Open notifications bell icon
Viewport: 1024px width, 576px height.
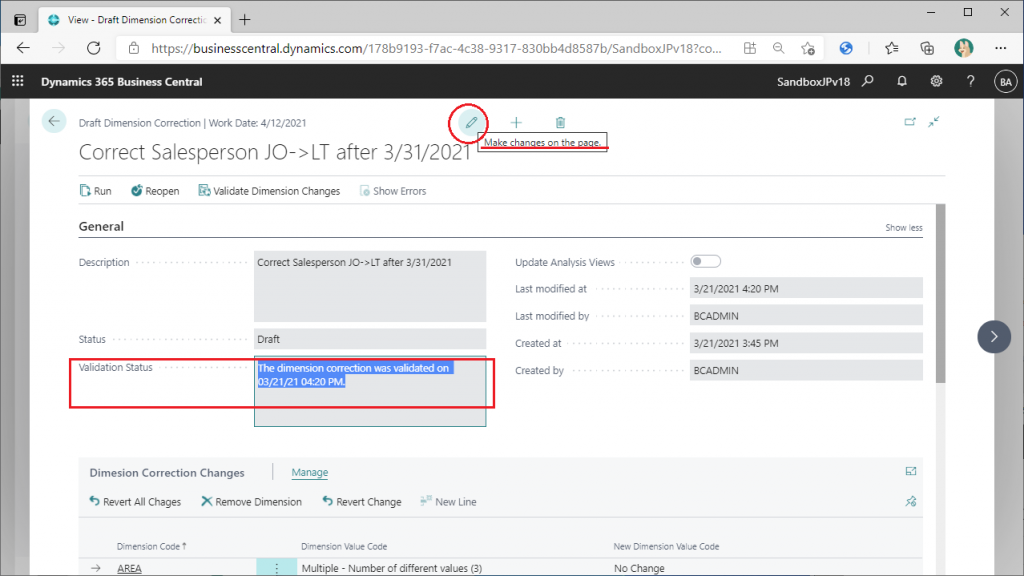pos(902,82)
